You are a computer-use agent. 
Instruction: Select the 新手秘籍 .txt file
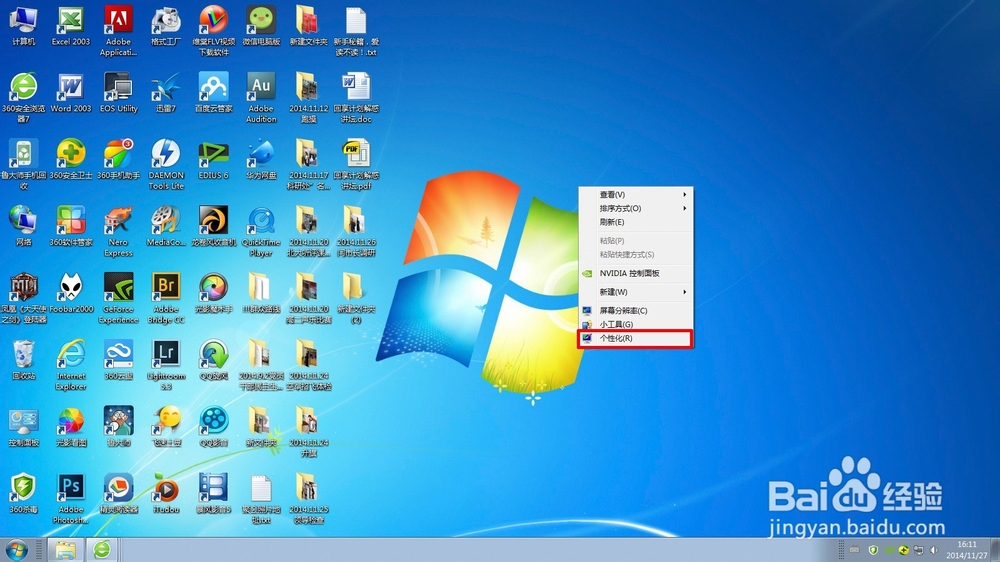356,31
